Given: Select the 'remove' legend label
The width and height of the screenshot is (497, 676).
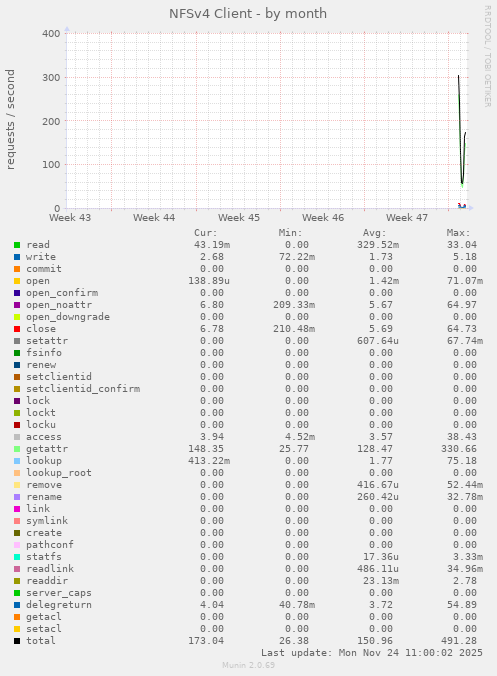Looking at the screenshot, I should click(44, 485).
